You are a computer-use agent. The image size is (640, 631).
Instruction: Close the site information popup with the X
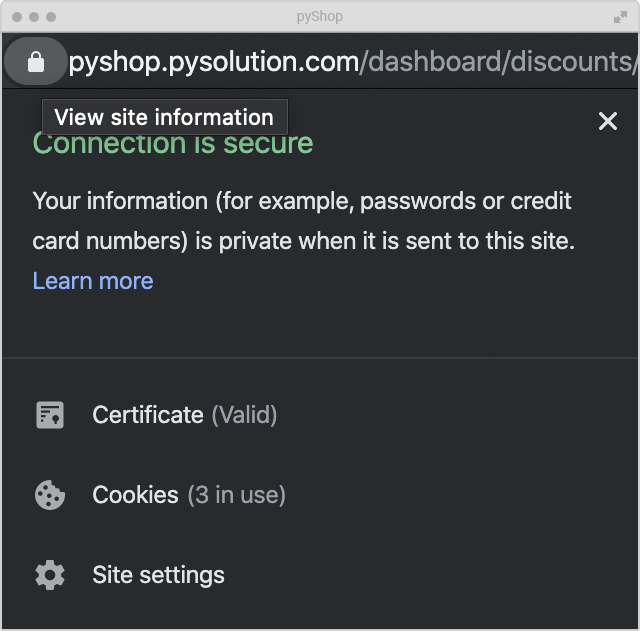[608, 121]
